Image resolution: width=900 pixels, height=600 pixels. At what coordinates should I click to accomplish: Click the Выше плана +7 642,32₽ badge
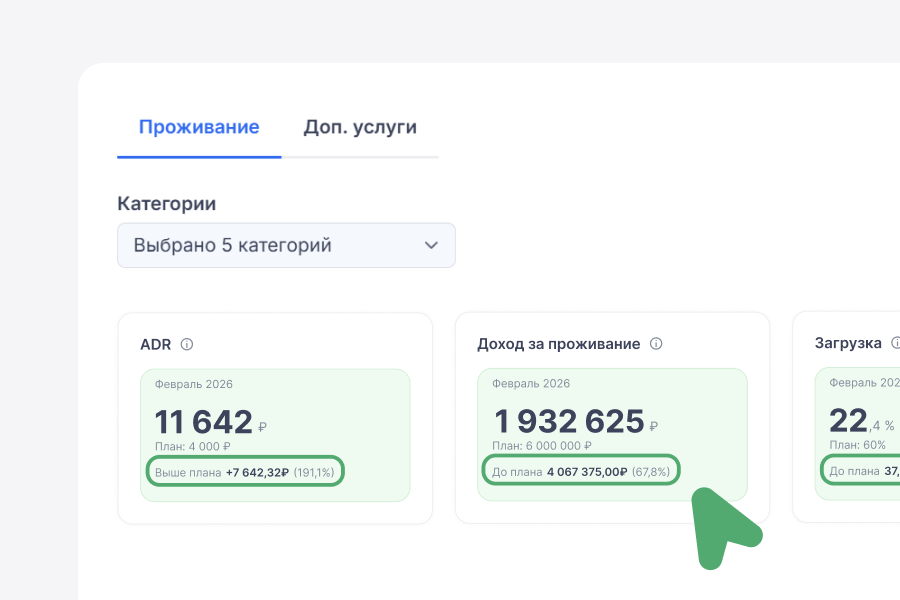point(245,471)
